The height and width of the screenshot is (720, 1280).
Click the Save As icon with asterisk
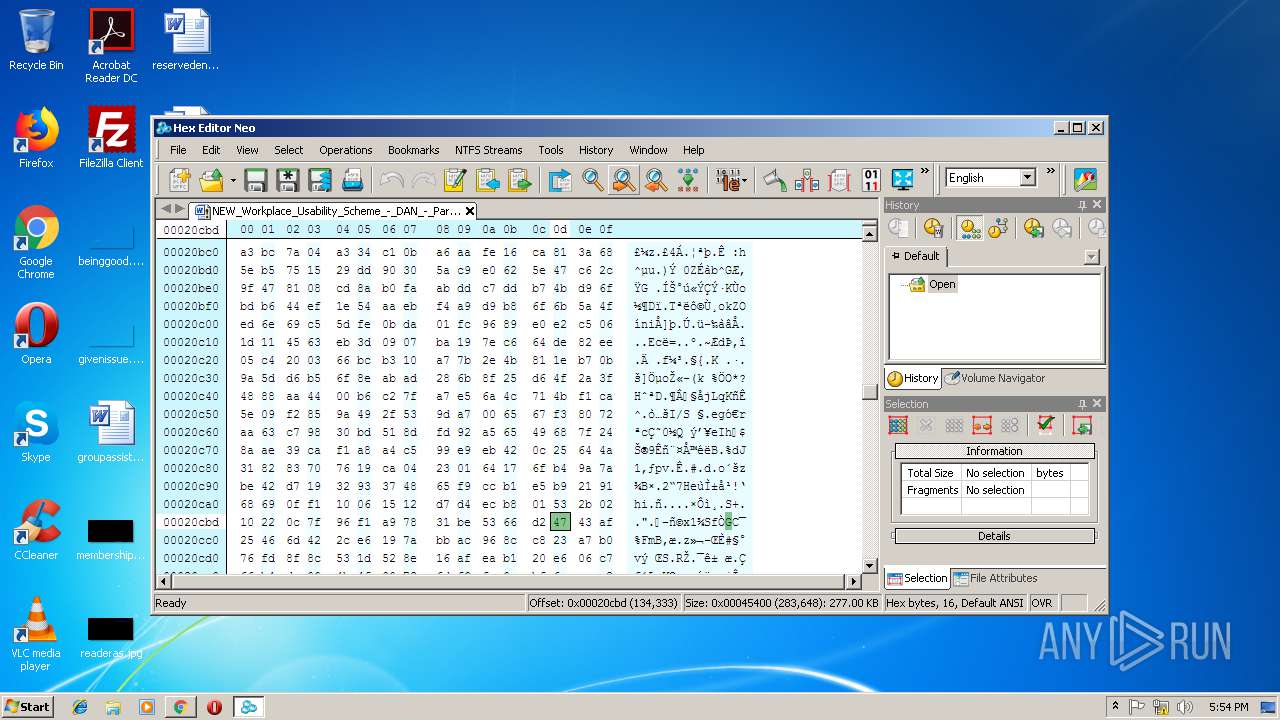click(288, 180)
